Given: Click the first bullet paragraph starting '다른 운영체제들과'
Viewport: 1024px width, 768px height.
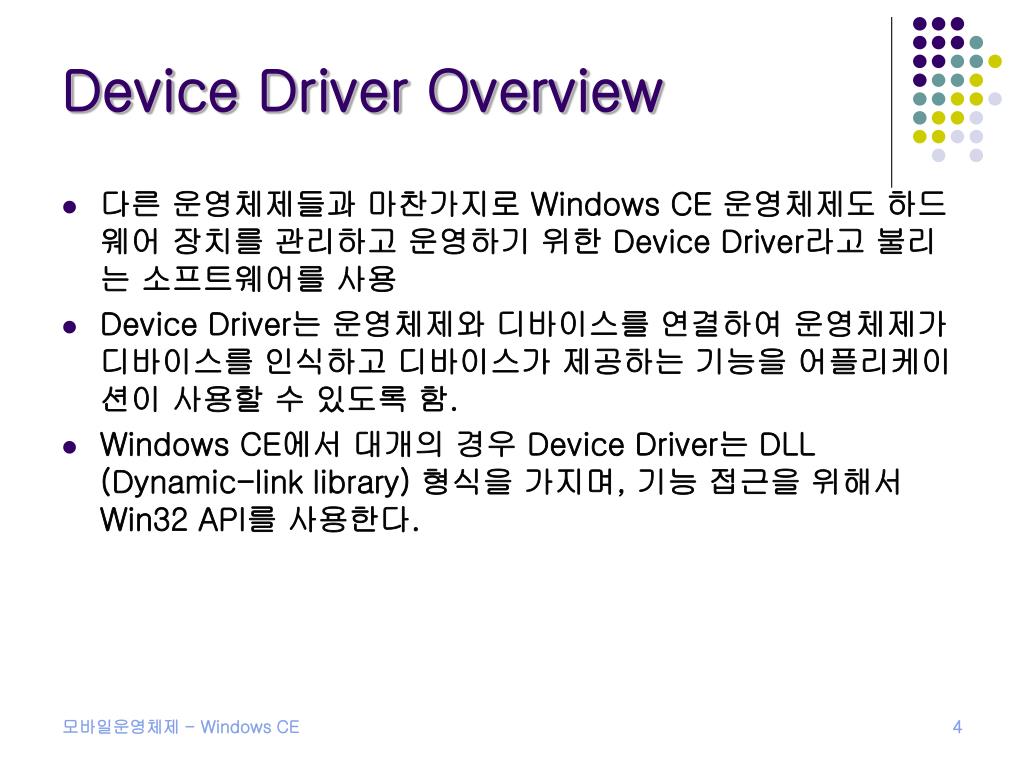Looking at the screenshot, I should pos(524,241).
